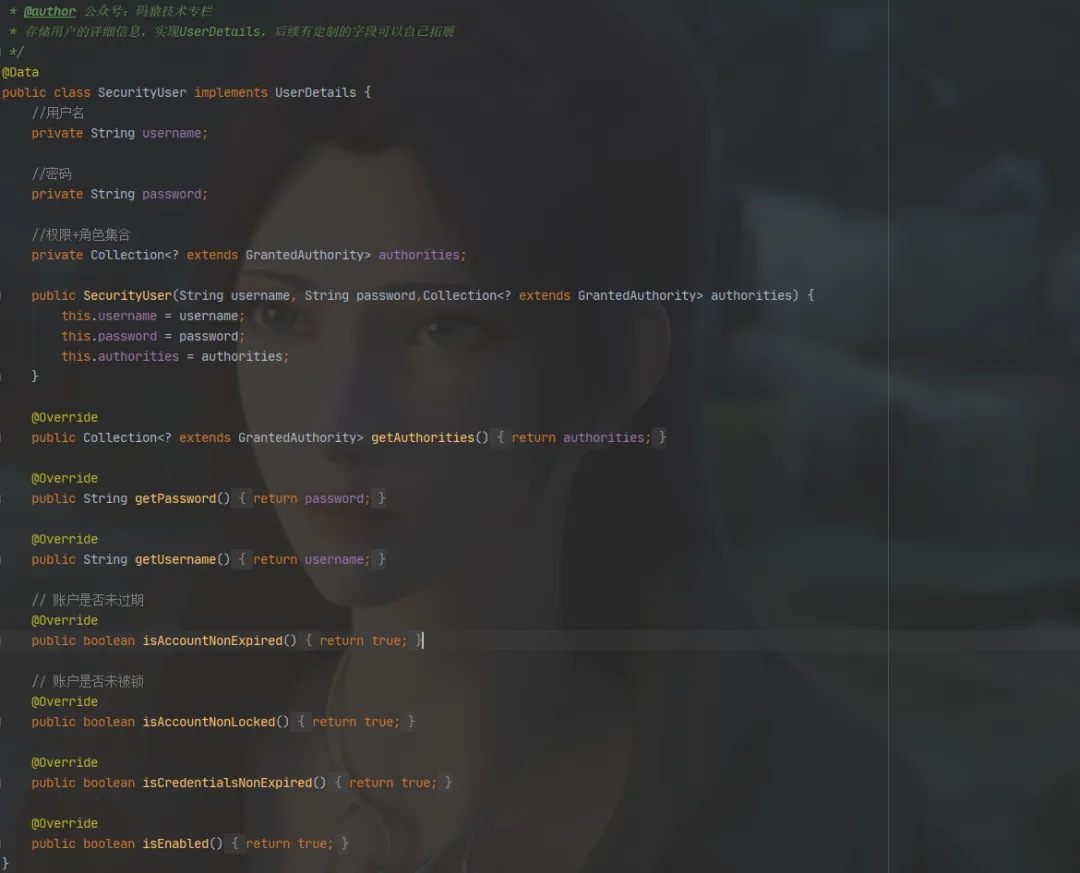Click the UserDetails interface name
Image resolution: width=1080 pixels, height=873 pixels.
315,92
